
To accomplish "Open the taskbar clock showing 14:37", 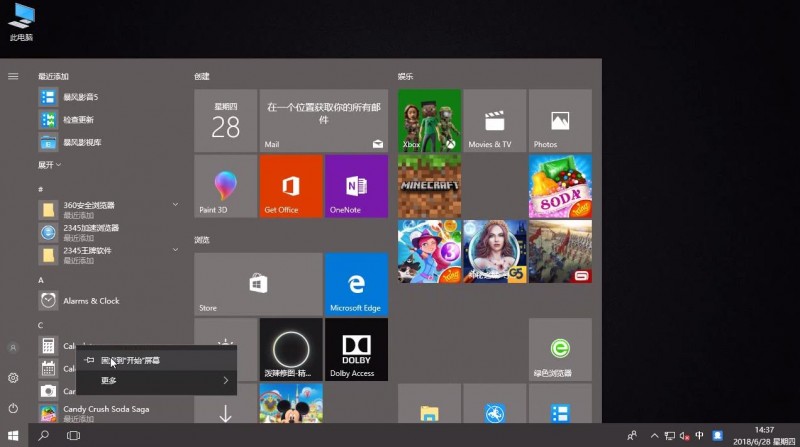I will [x=764, y=436].
